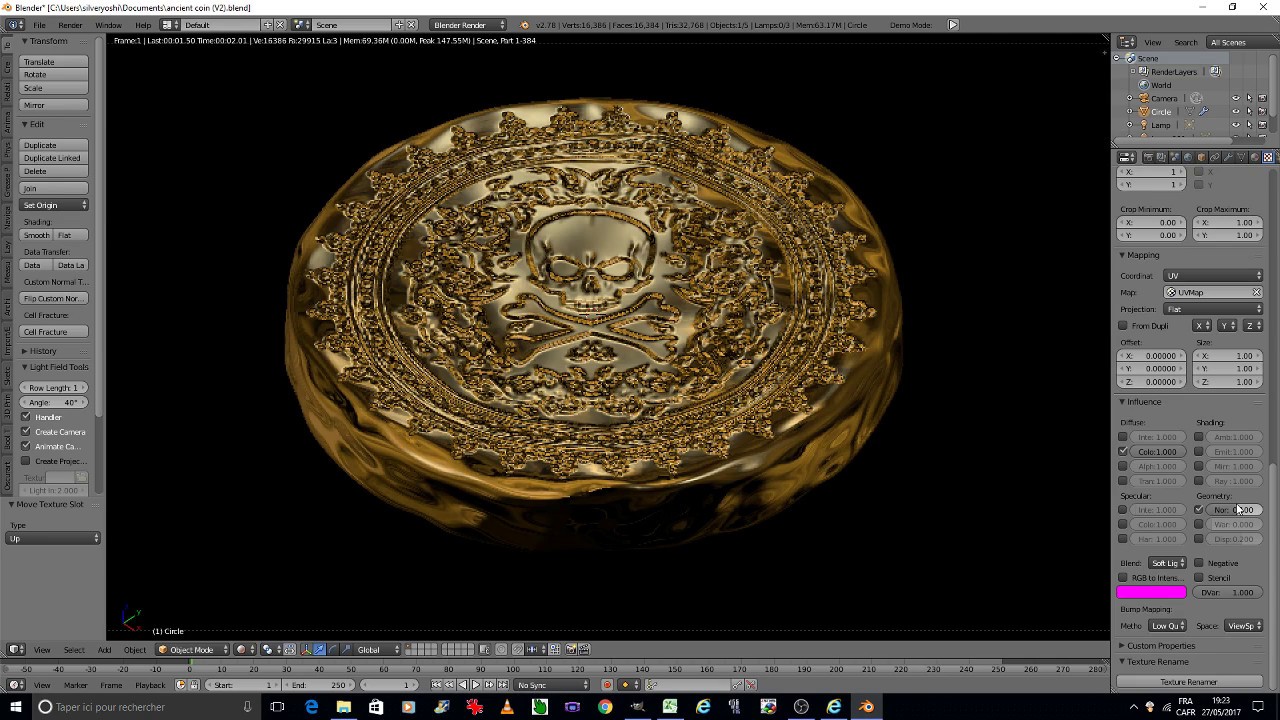Viewport: 1280px width, 720px height.
Task: Jump to the last frame in timeline
Action: click(503, 685)
